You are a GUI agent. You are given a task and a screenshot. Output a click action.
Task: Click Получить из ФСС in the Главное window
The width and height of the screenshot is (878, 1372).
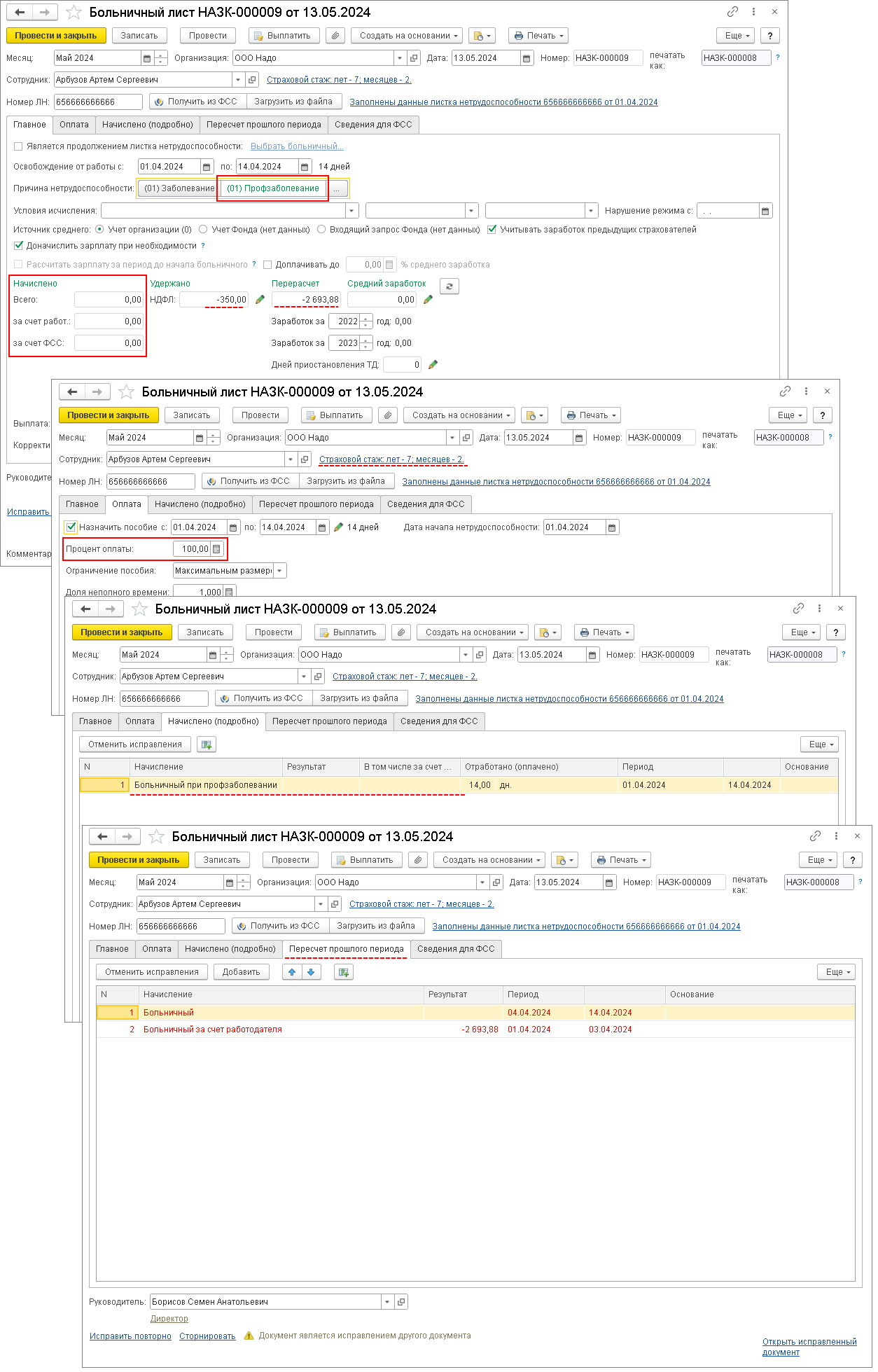coord(197,102)
